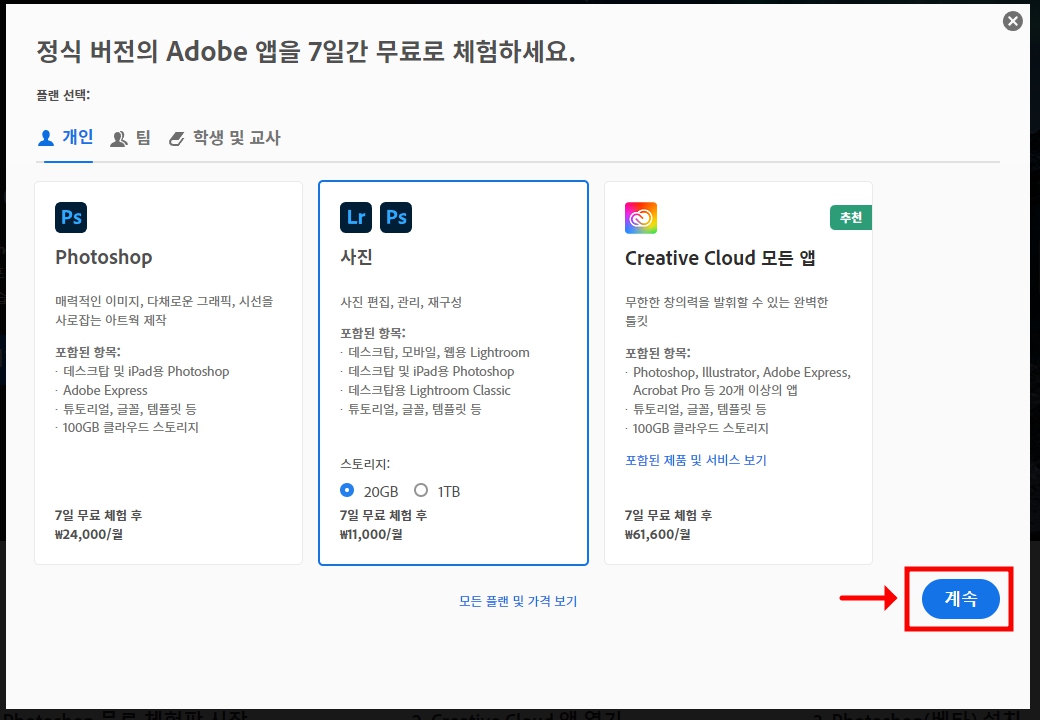Switch to the 팀 tab
The image size is (1040, 720).
pyautogui.click(x=131, y=138)
